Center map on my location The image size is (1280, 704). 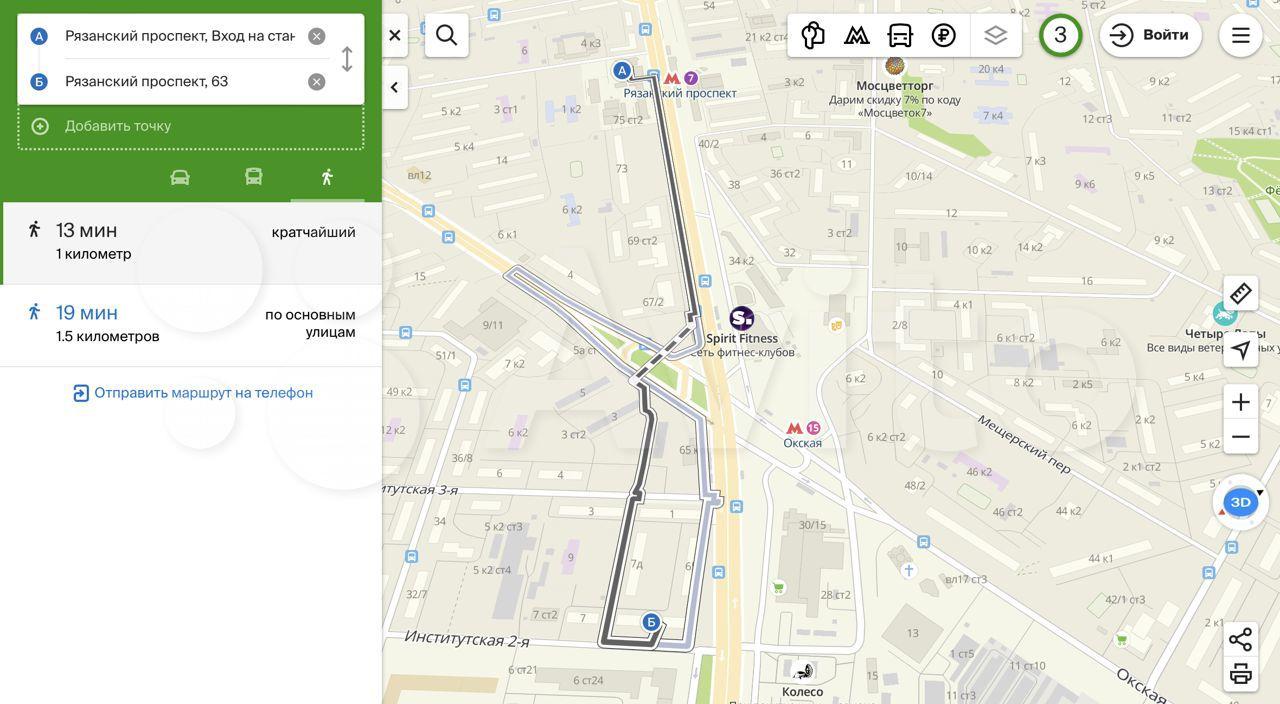pyautogui.click(x=1240, y=349)
